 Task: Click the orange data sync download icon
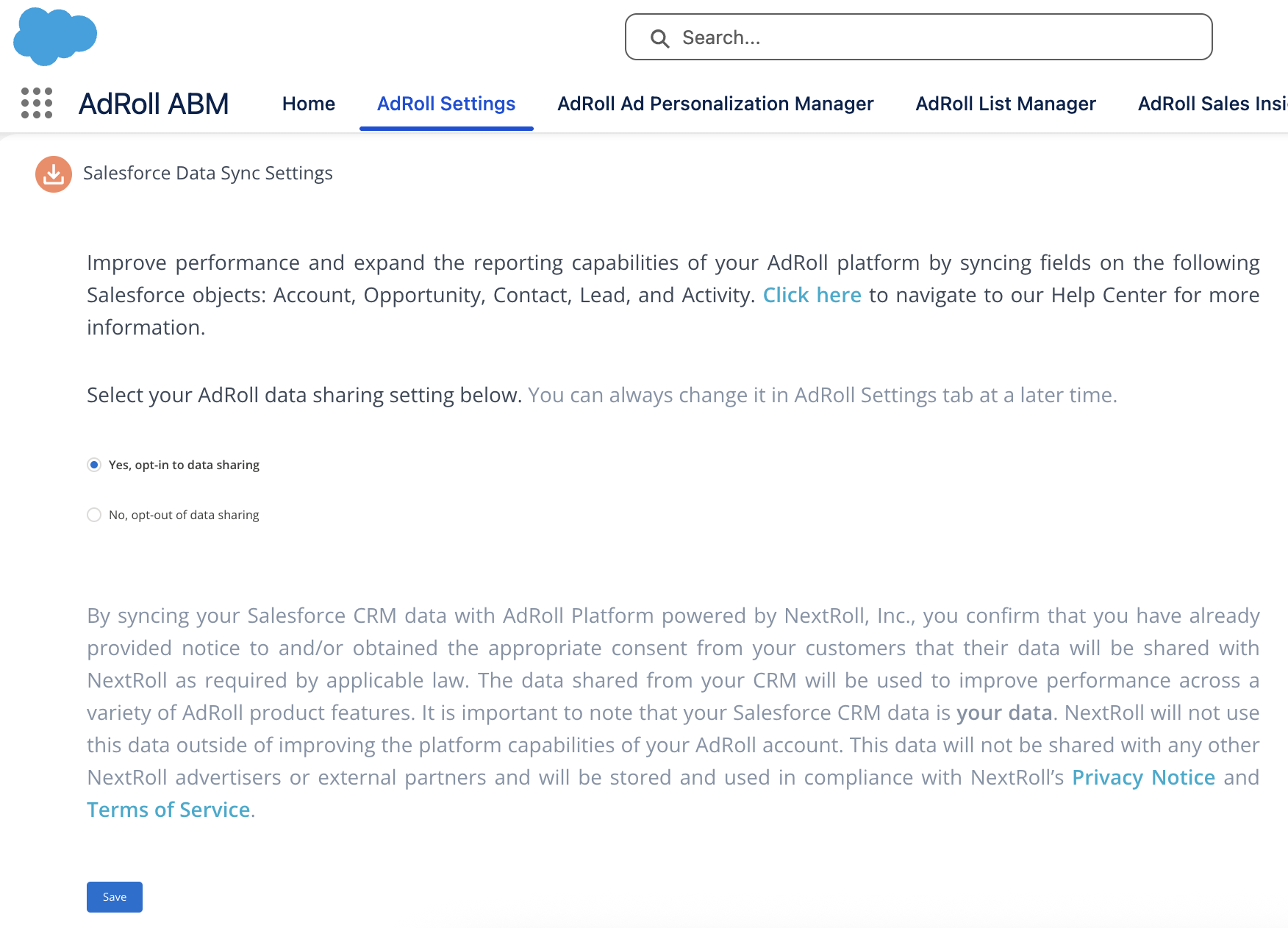pyautogui.click(x=54, y=174)
